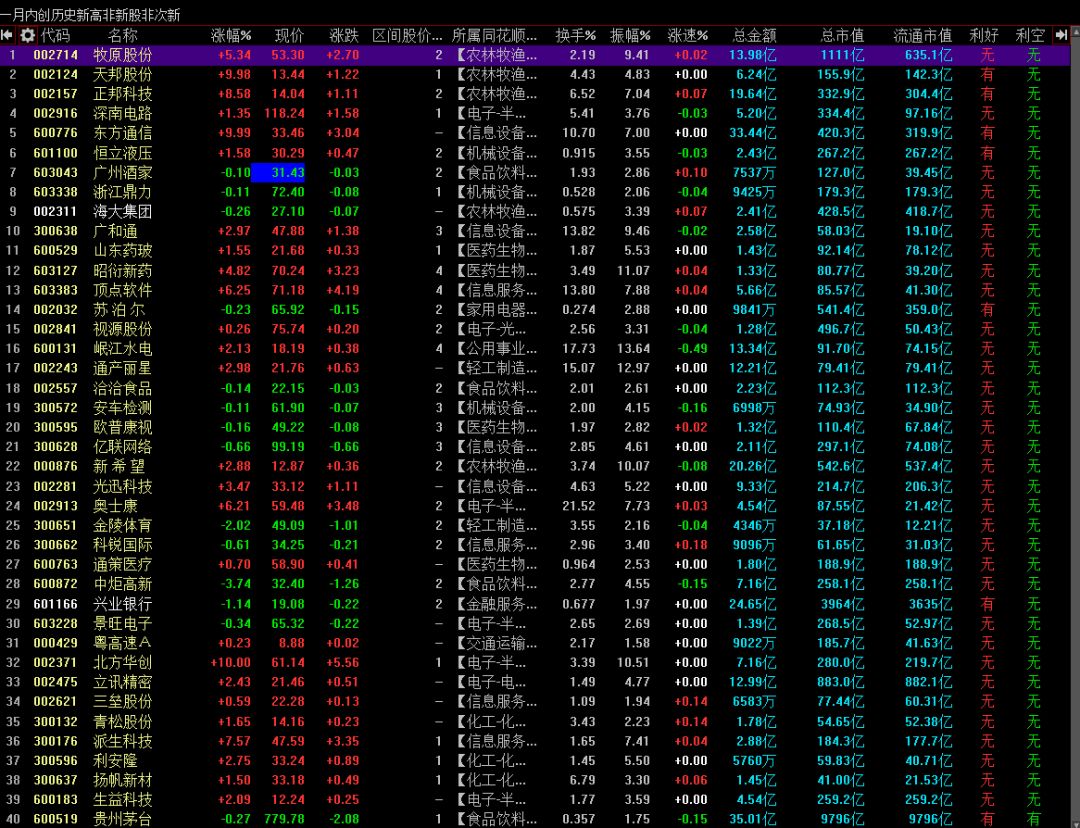Click 派生科技 stock name
The image size is (1080, 828).
click(123, 741)
